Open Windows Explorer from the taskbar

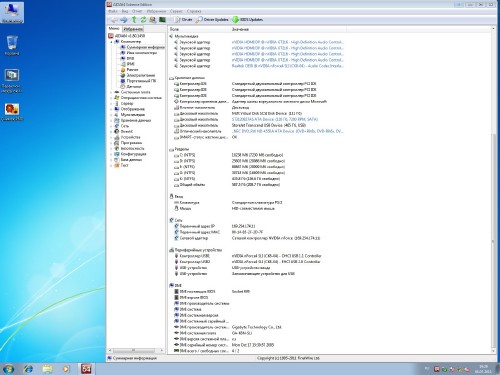(47, 369)
